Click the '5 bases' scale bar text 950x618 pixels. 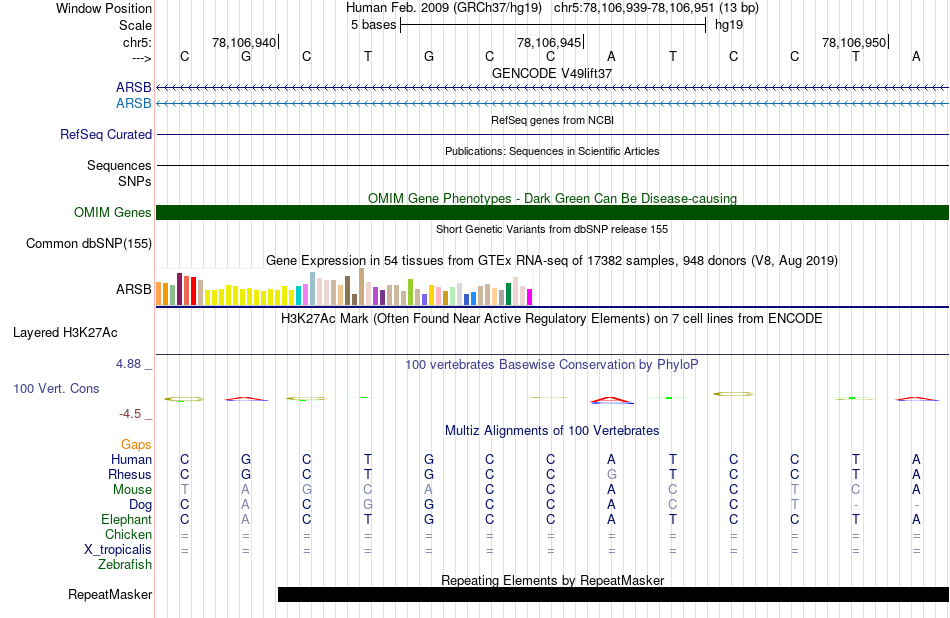(x=373, y=25)
